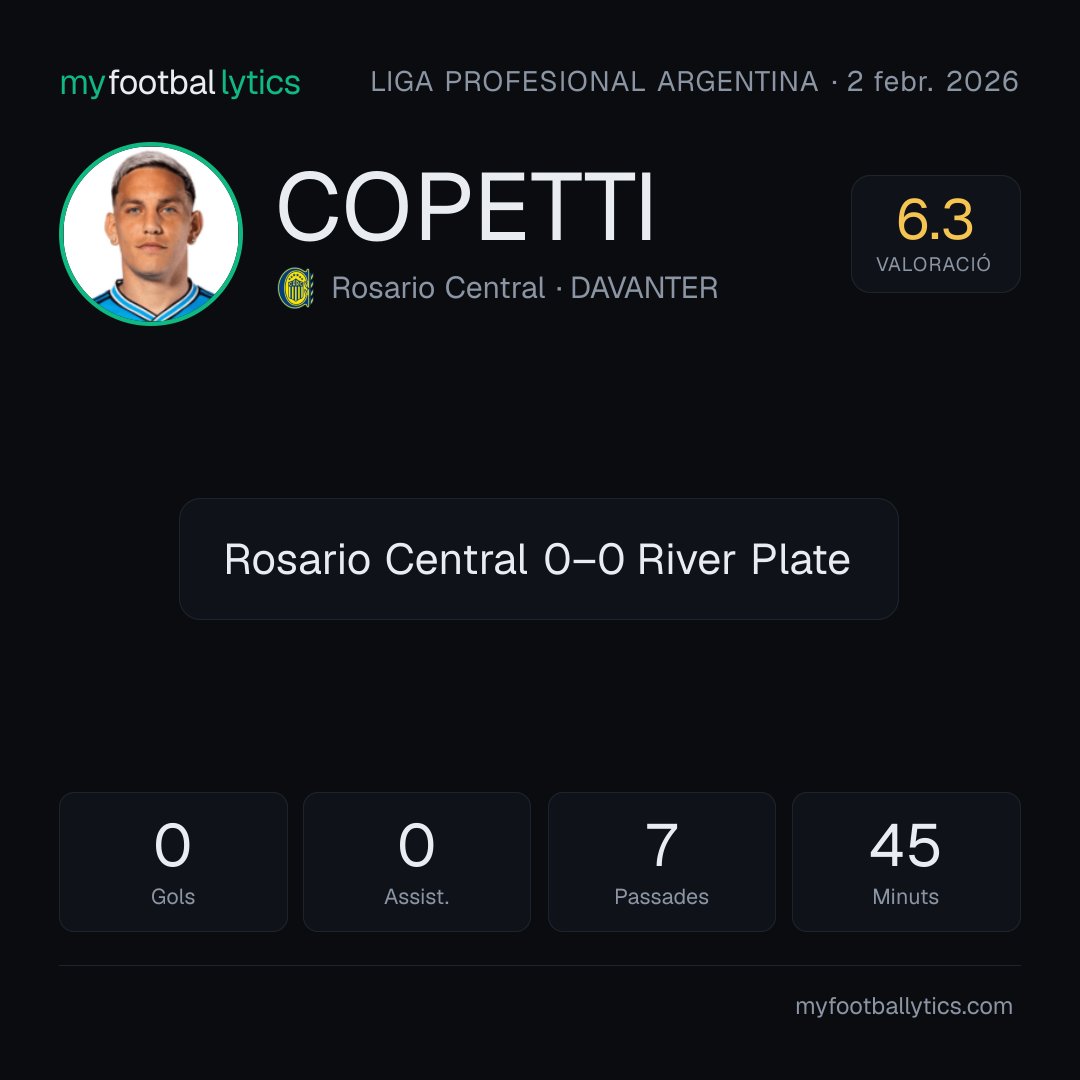The height and width of the screenshot is (1080, 1080).
Task: Click the Assist. stat card
Action: tap(417, 862)
